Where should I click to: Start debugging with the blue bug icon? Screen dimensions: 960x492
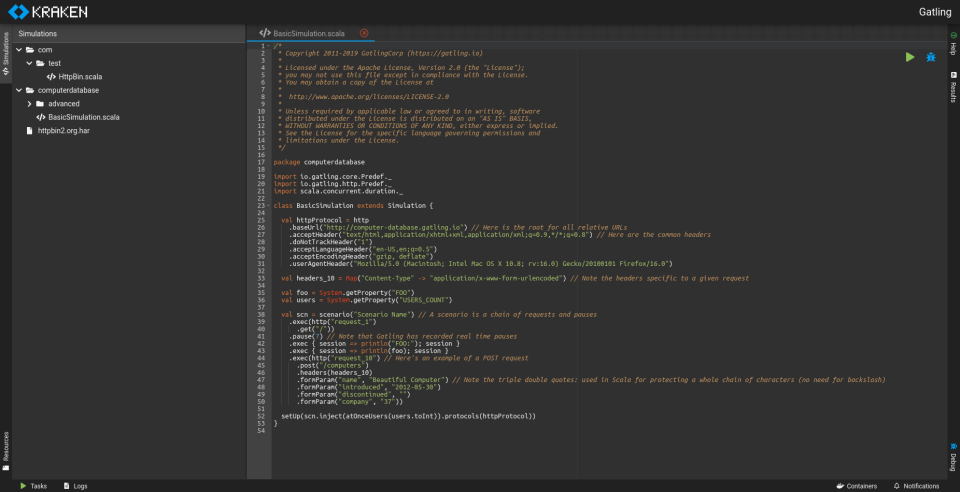pos(930,57)
